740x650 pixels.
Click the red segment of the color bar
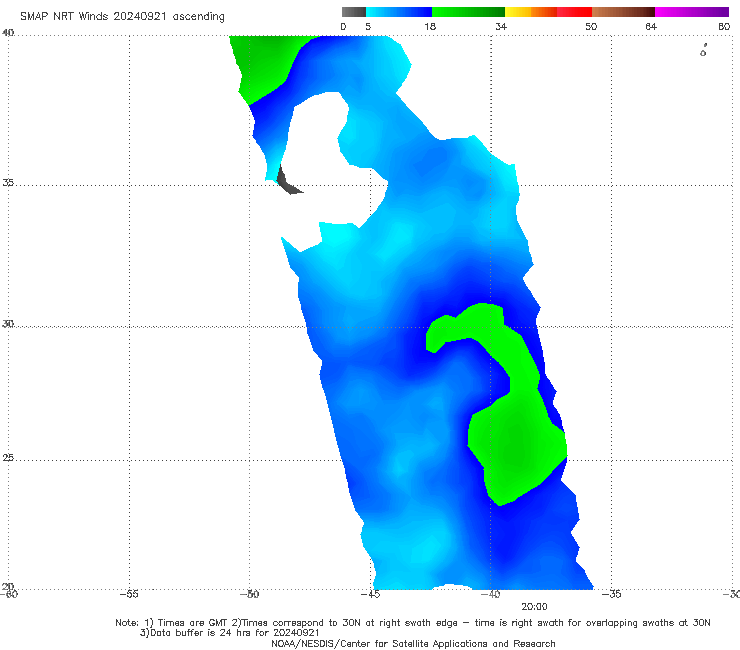[x=574, y=12]
